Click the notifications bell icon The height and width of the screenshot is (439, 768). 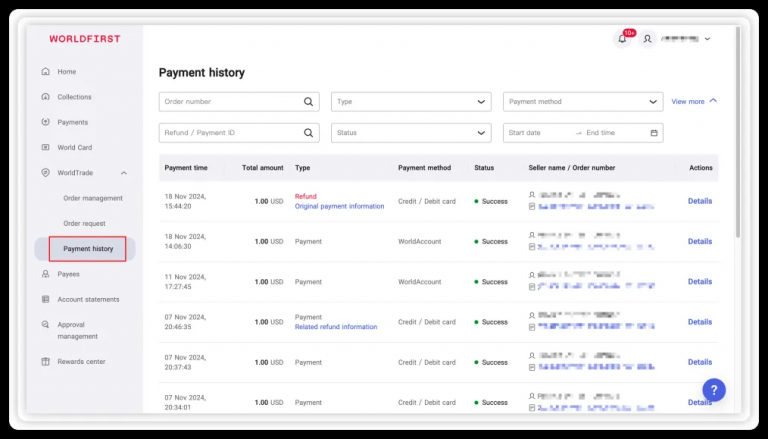point(623,39)
